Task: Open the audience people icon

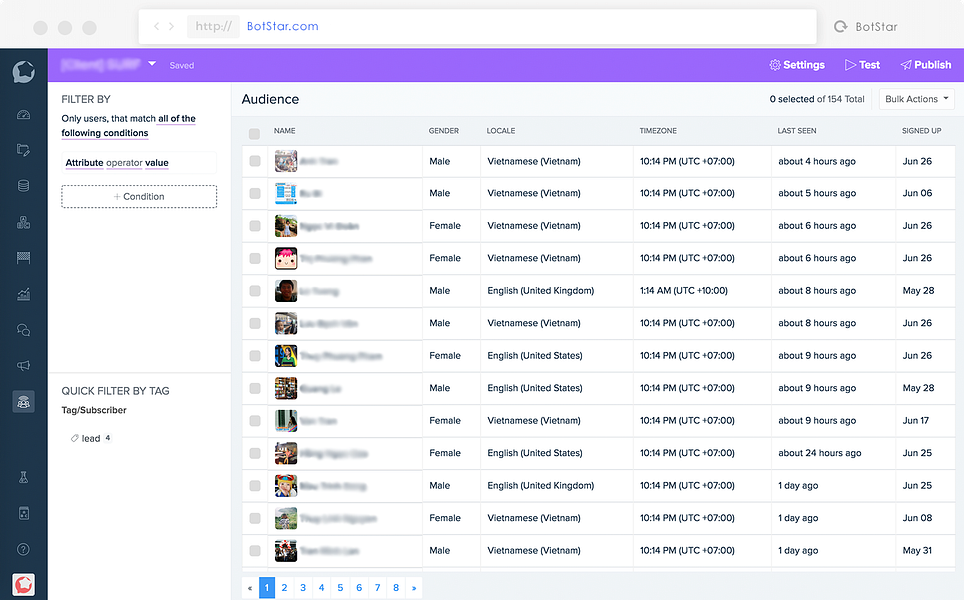Action: [23, 402]
